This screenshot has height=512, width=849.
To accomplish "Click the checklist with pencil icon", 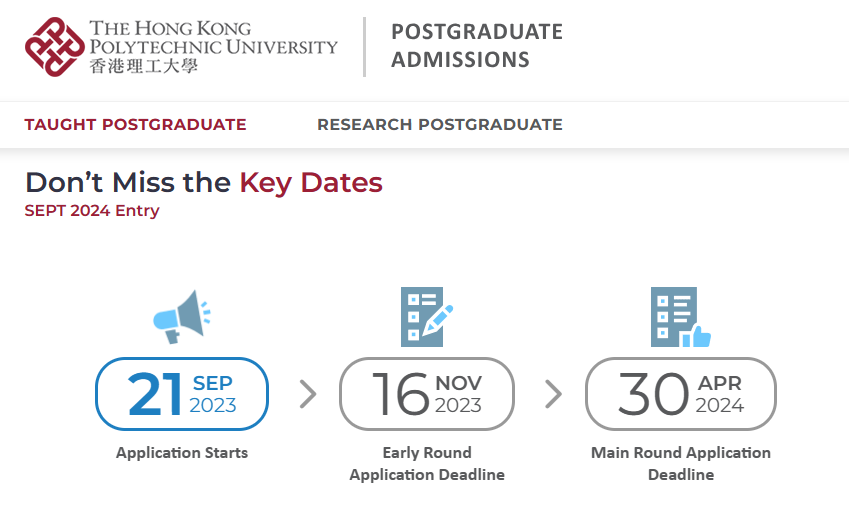I will pyautogui.click(x=426, y=317).
